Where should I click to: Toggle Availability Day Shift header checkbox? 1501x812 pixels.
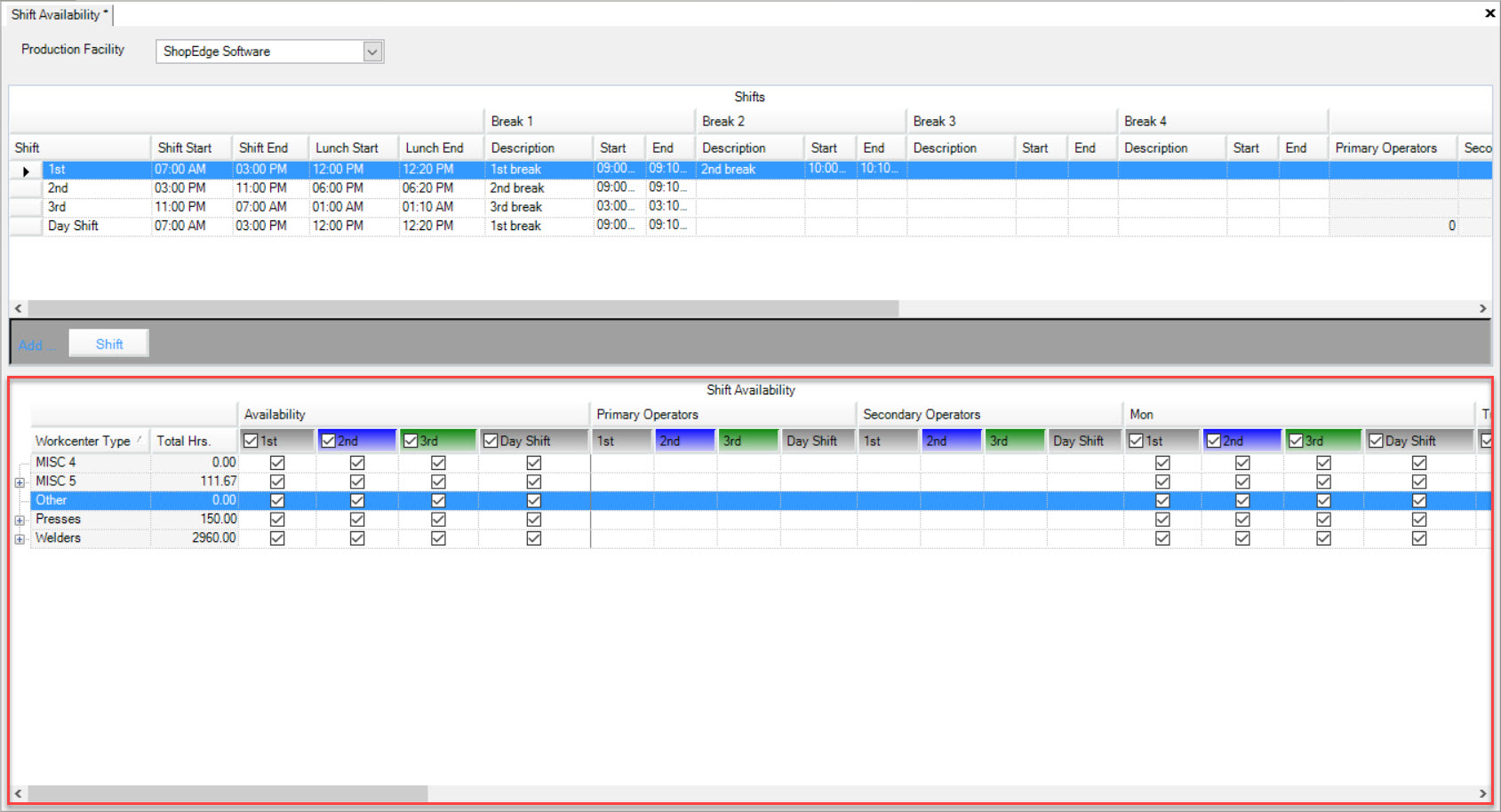click(x=491, y=441)
